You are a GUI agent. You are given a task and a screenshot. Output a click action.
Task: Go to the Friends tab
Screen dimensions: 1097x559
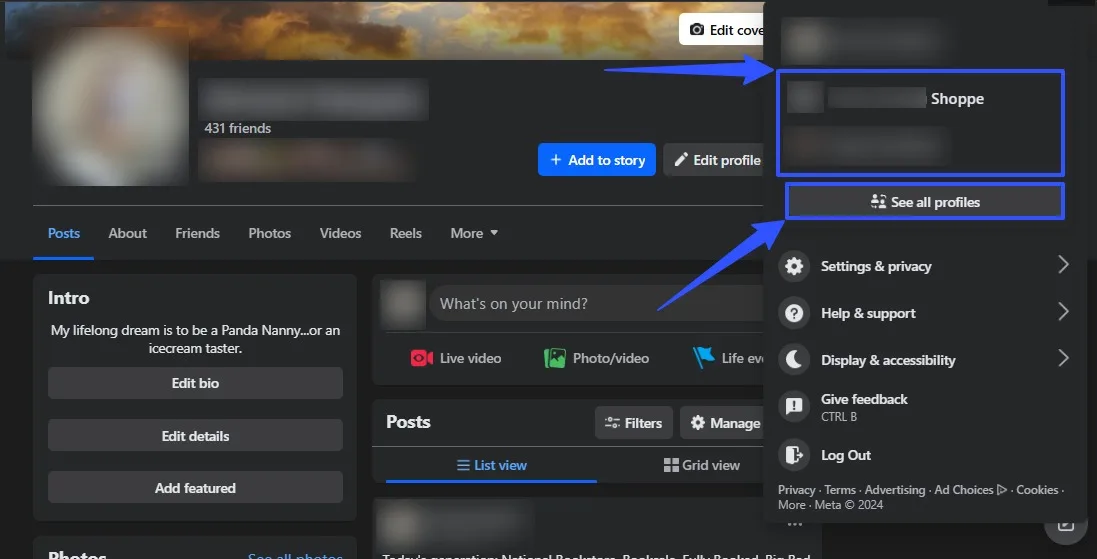click(197, 233)
